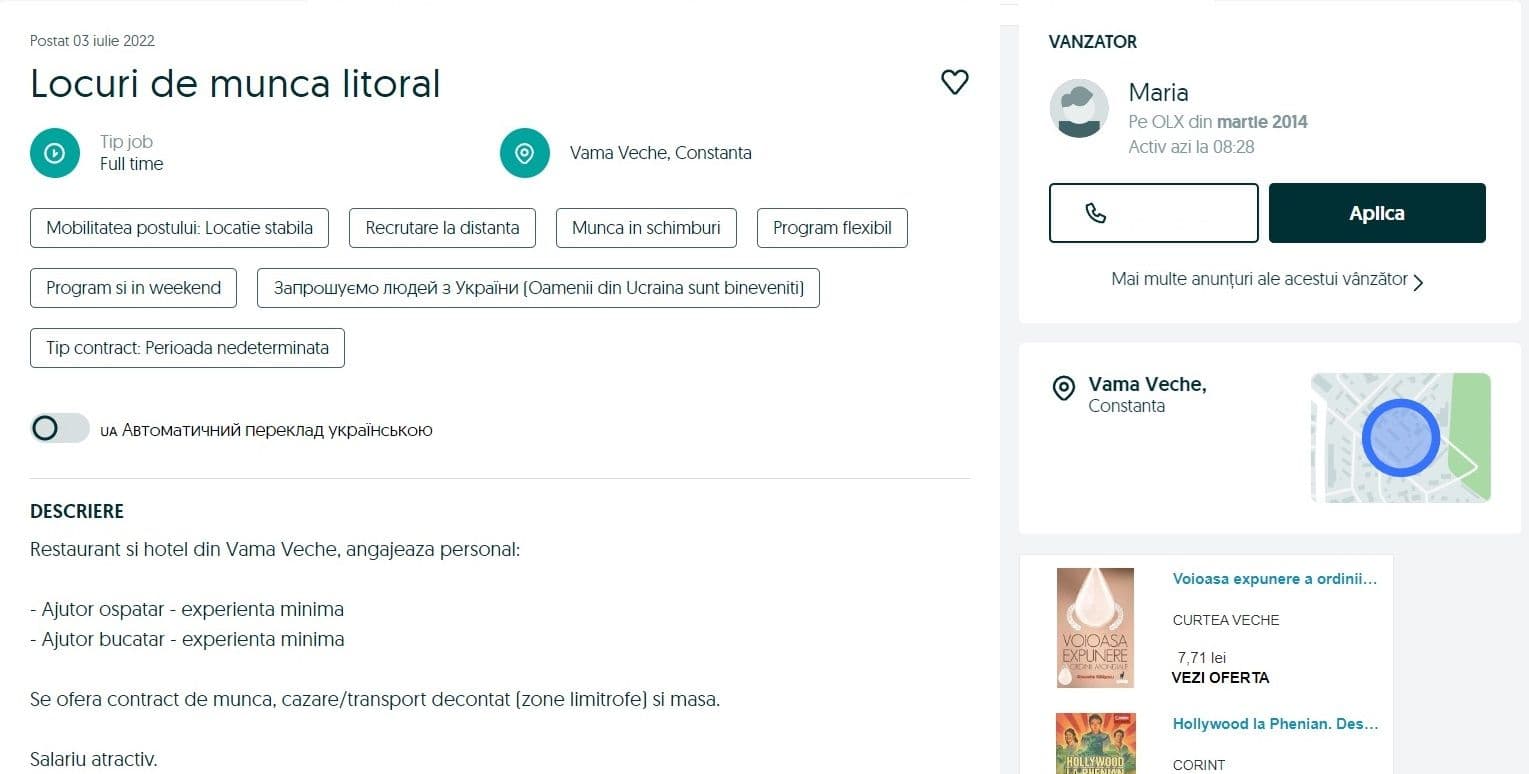
Task: Open the Voioasa expunere book link
Action: (1275, 579)
